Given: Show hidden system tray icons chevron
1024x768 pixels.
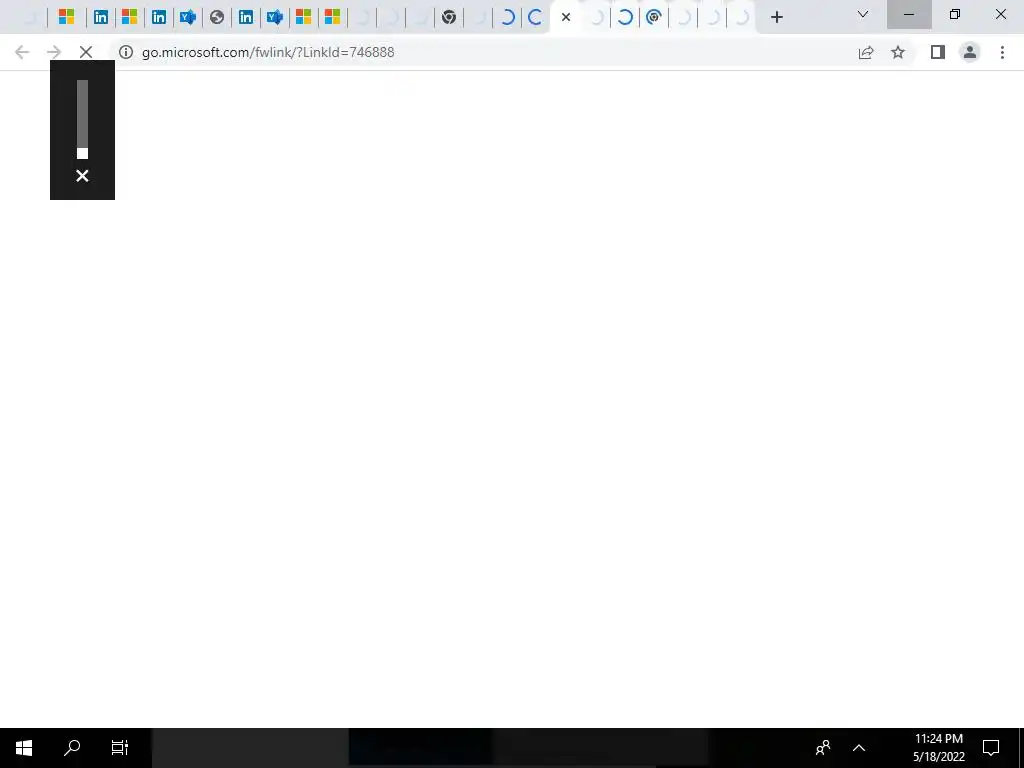Looking at the screenshot, I should 859,748.
